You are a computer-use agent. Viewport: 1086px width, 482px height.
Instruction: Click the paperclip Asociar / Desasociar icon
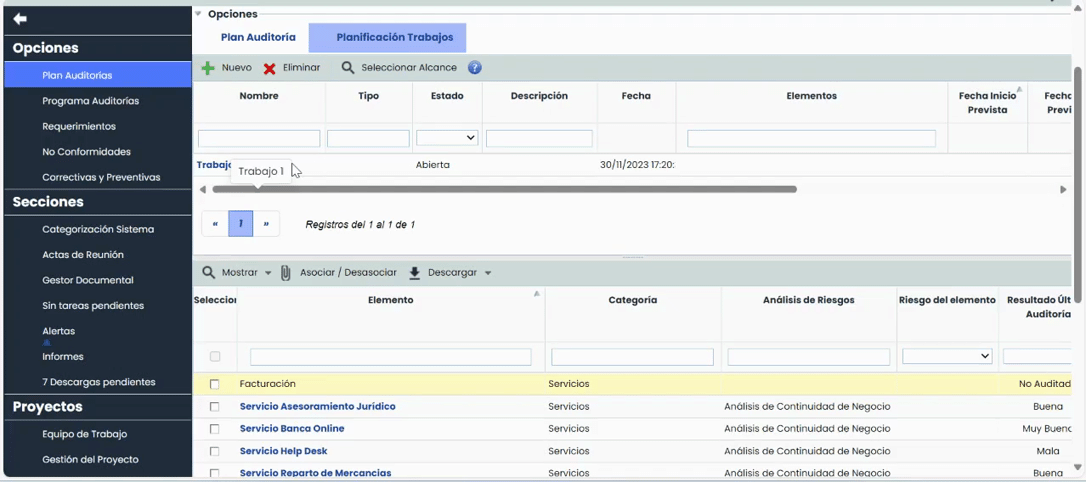(x=286, y=273)
